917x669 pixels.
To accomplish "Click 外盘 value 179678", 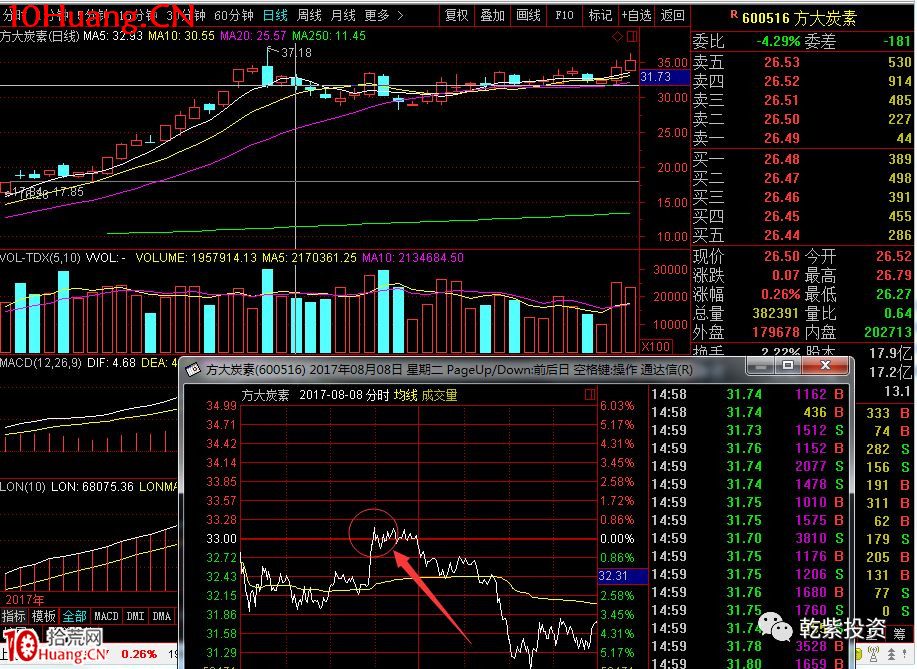I will point(775,332).
